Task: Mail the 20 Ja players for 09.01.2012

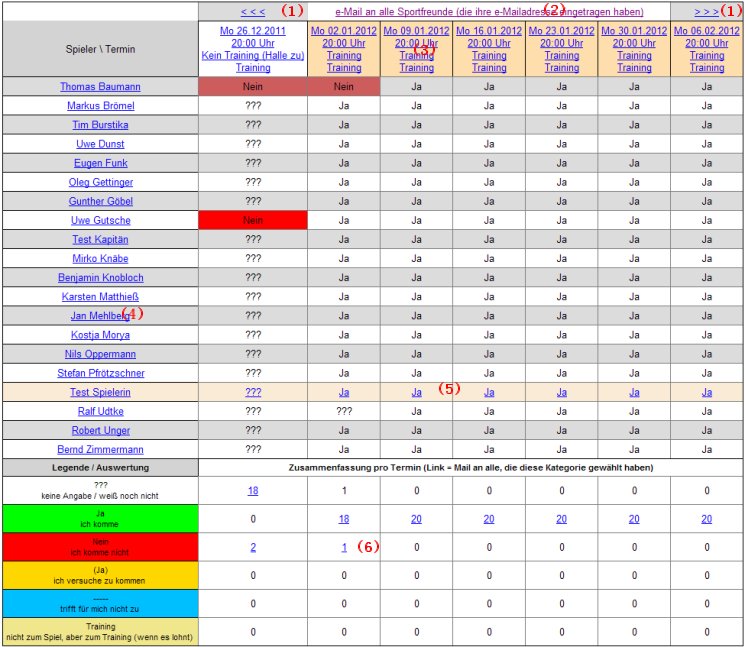Action: point(417,519)
